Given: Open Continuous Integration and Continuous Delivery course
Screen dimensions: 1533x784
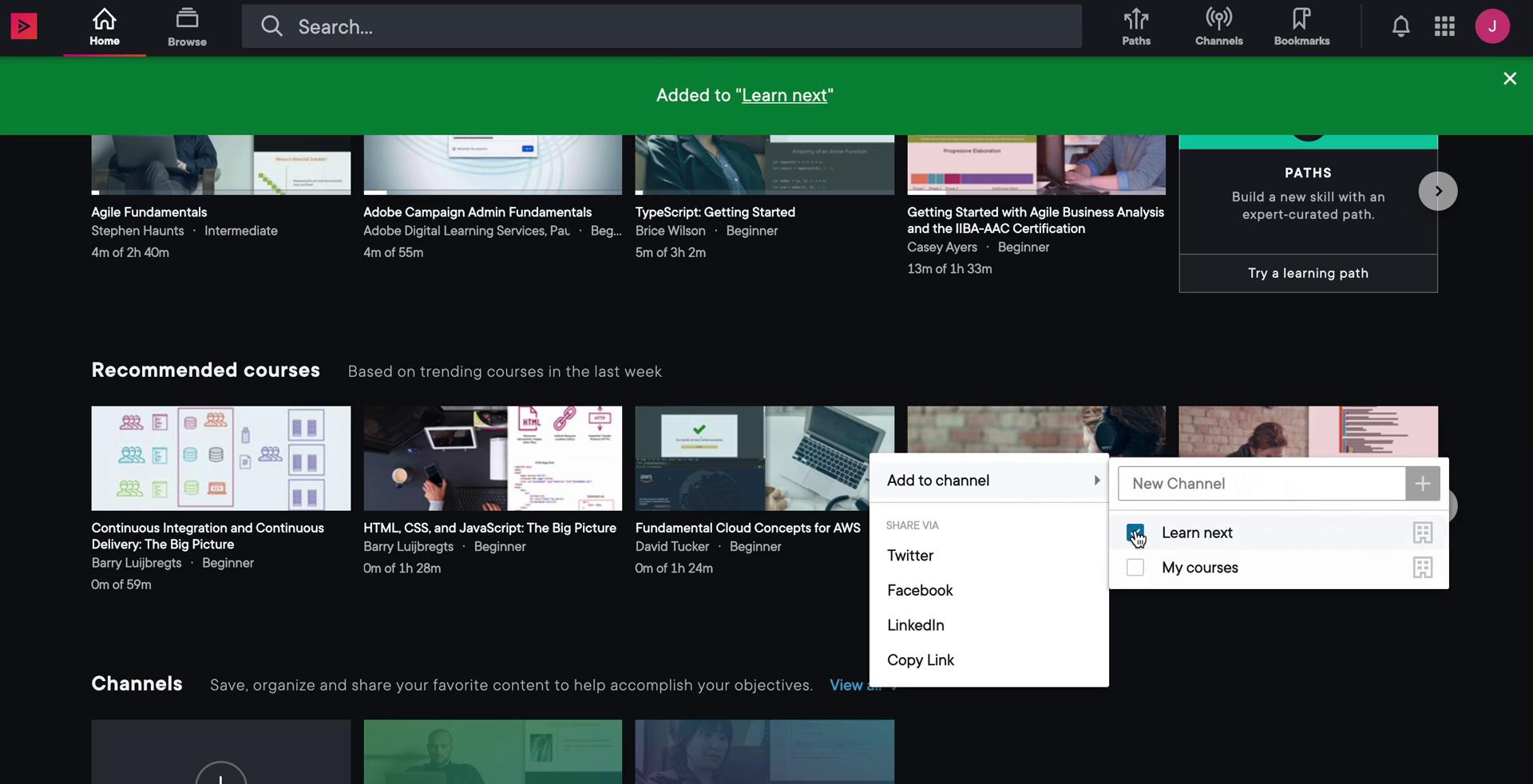Looking at the screenshot, I should [x=208, y=537].
